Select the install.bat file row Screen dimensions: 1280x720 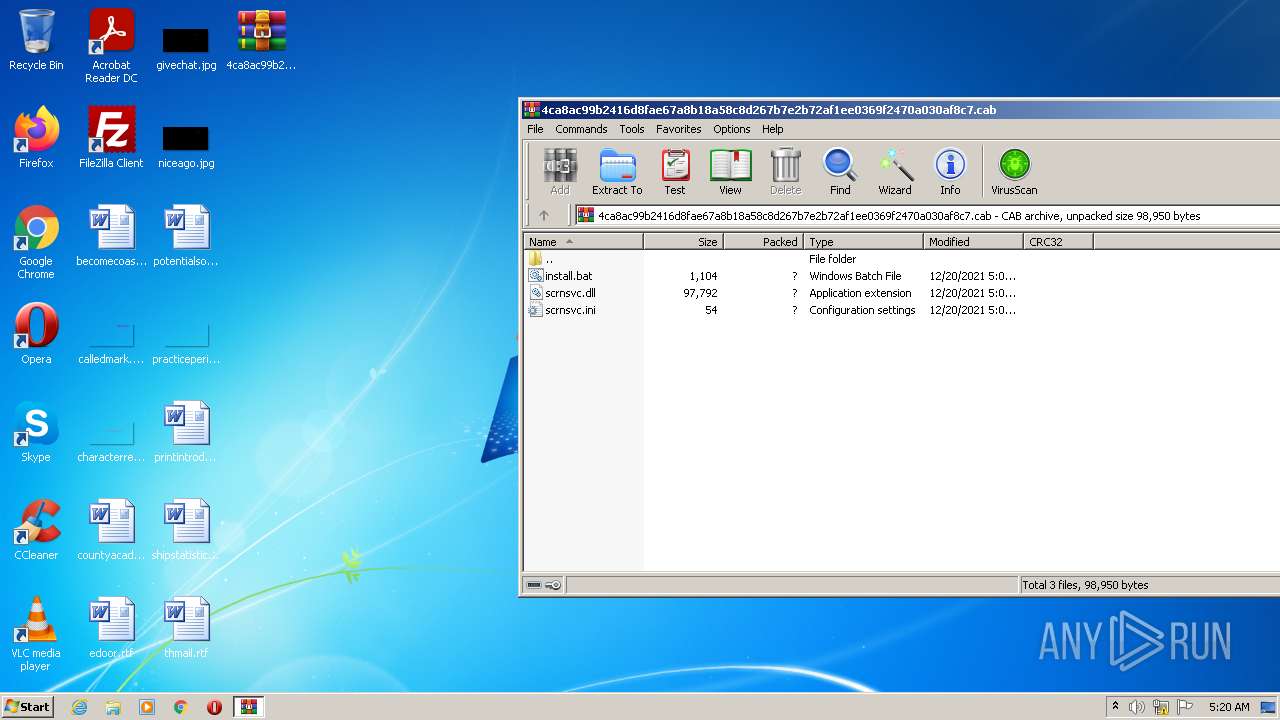click(772, 276)
